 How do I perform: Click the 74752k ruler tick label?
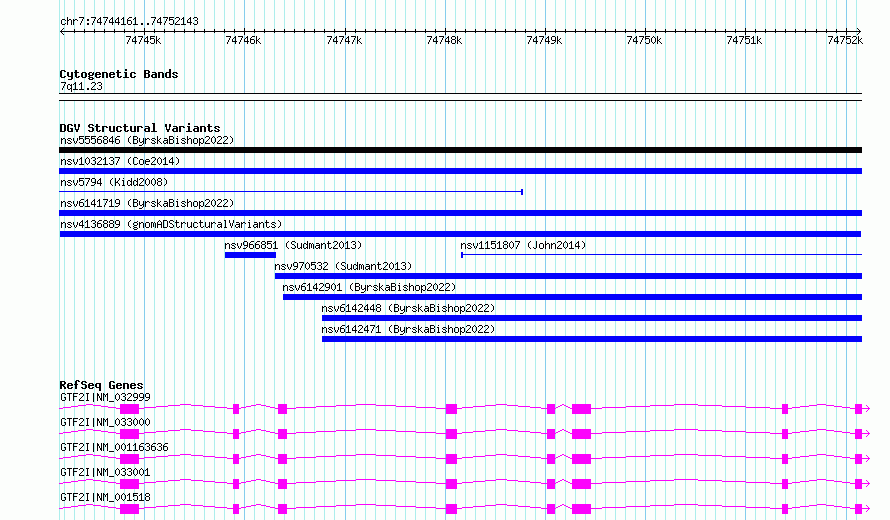pyautogui.click(x=845, y=40)
